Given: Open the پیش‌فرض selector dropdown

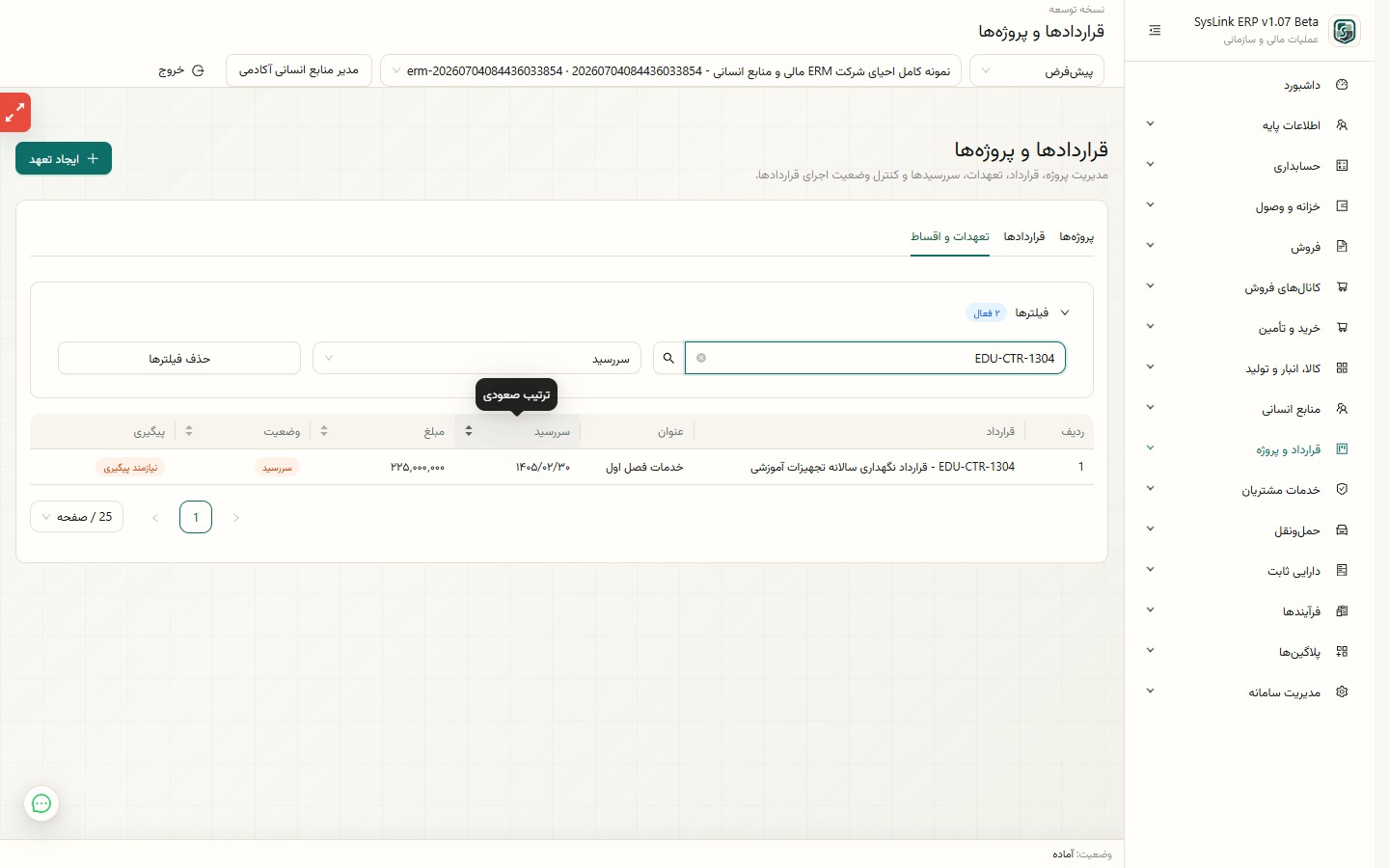Looking at the screenshot, I should click(1037, 70).
